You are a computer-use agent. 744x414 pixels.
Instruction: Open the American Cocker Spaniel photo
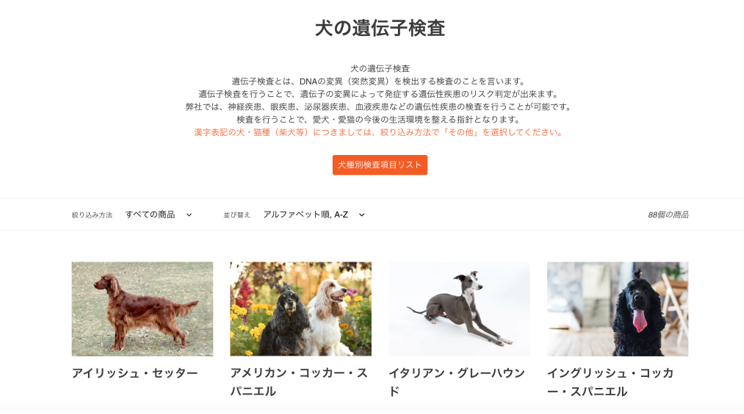301,309
